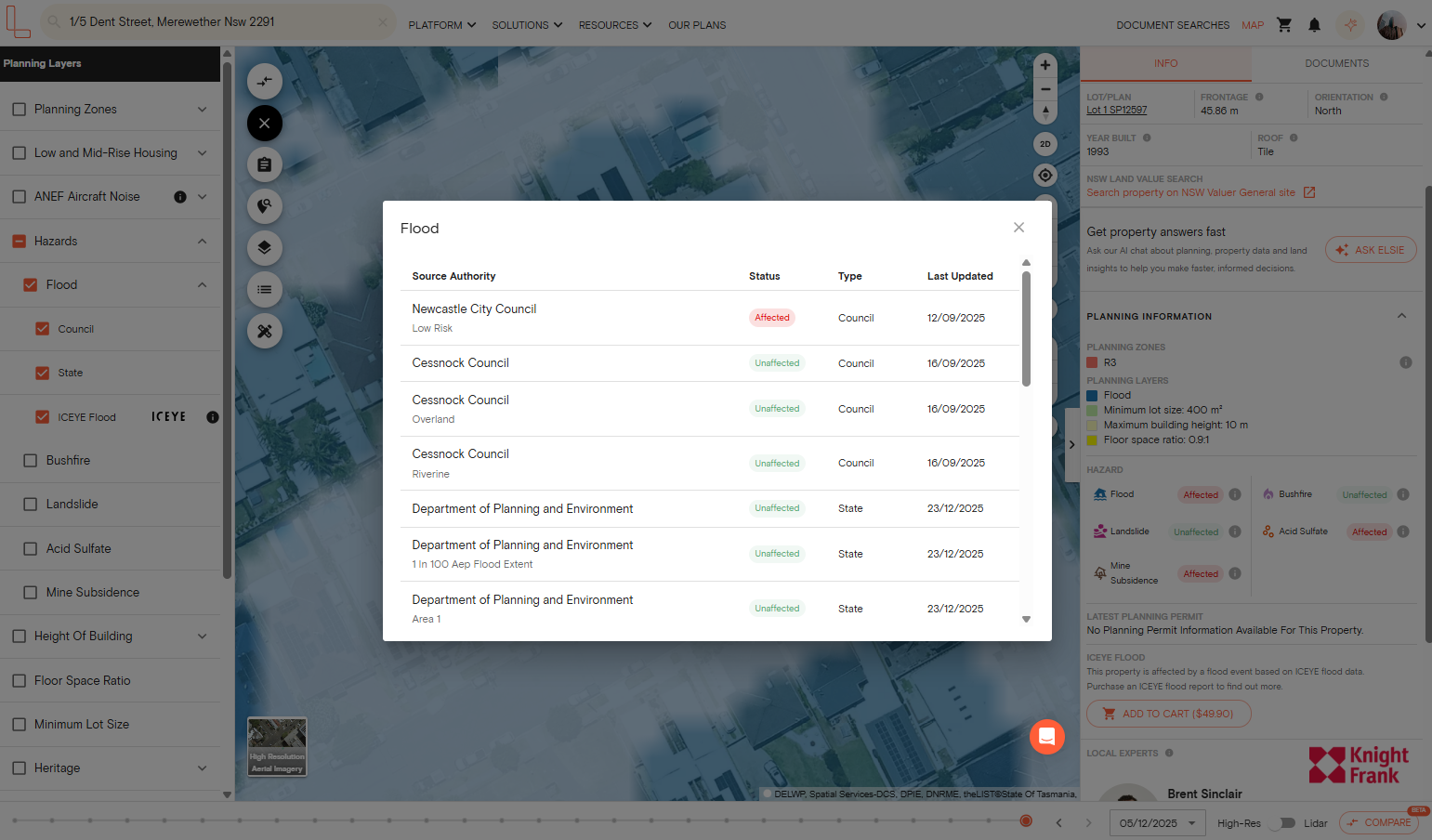Show info for Year Built field
The height and width of the screenshot is (840, 1432).
coord(1147,138)
